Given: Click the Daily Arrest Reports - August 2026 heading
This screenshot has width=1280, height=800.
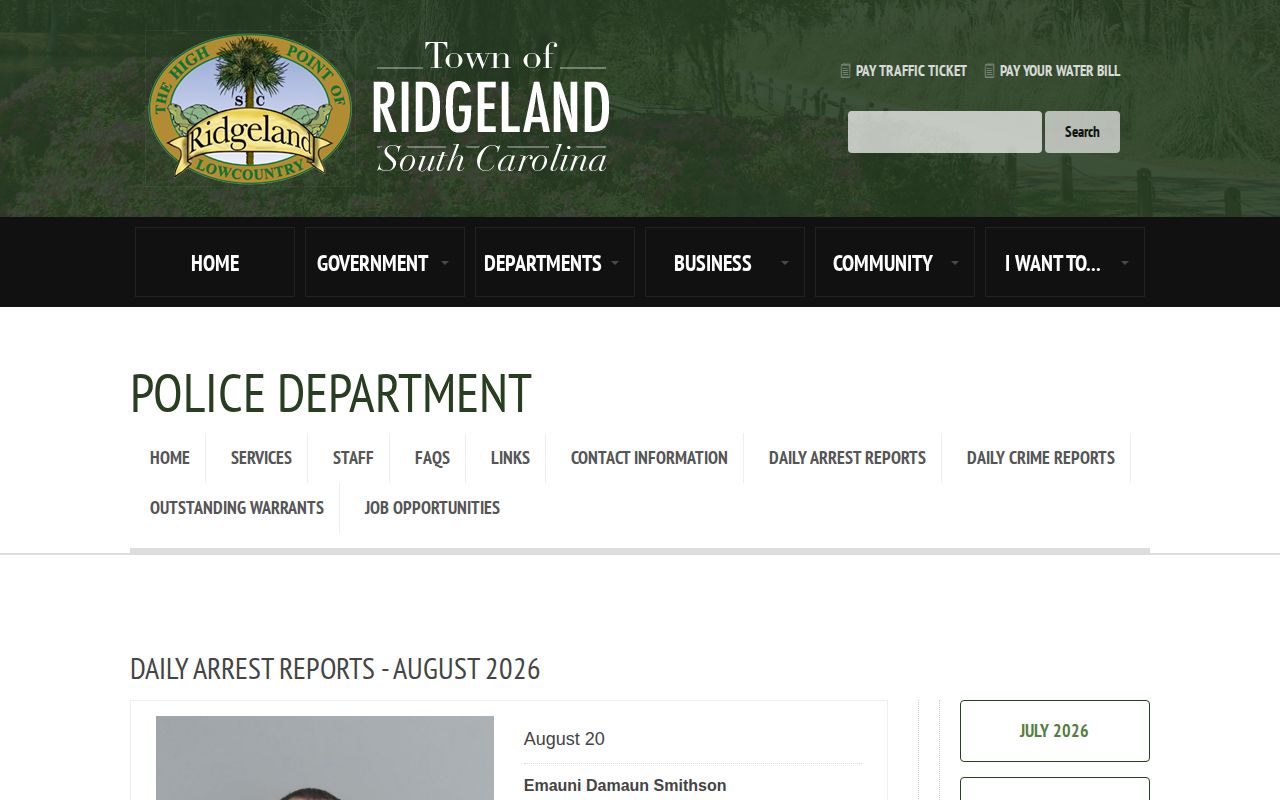Looking at the screenshot, I should (335, 669).
